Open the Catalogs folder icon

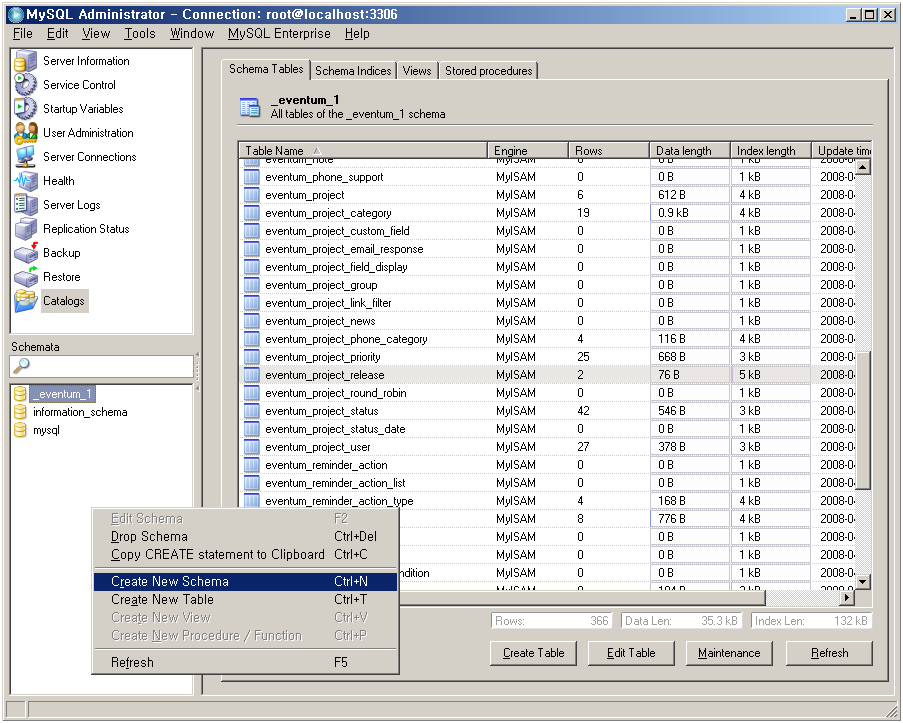tap(25, 301)
